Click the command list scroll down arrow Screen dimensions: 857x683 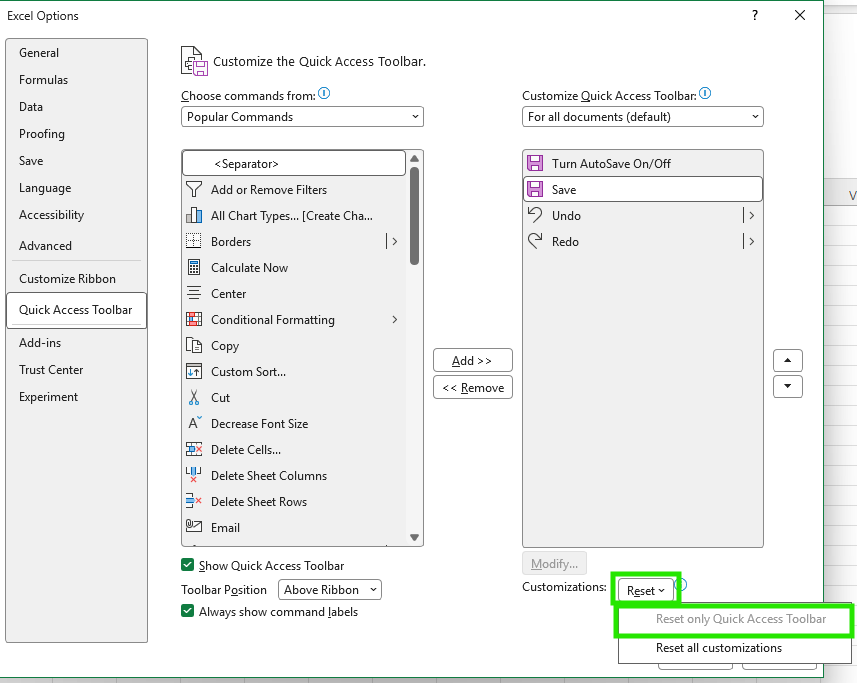(x=414, y=538)
